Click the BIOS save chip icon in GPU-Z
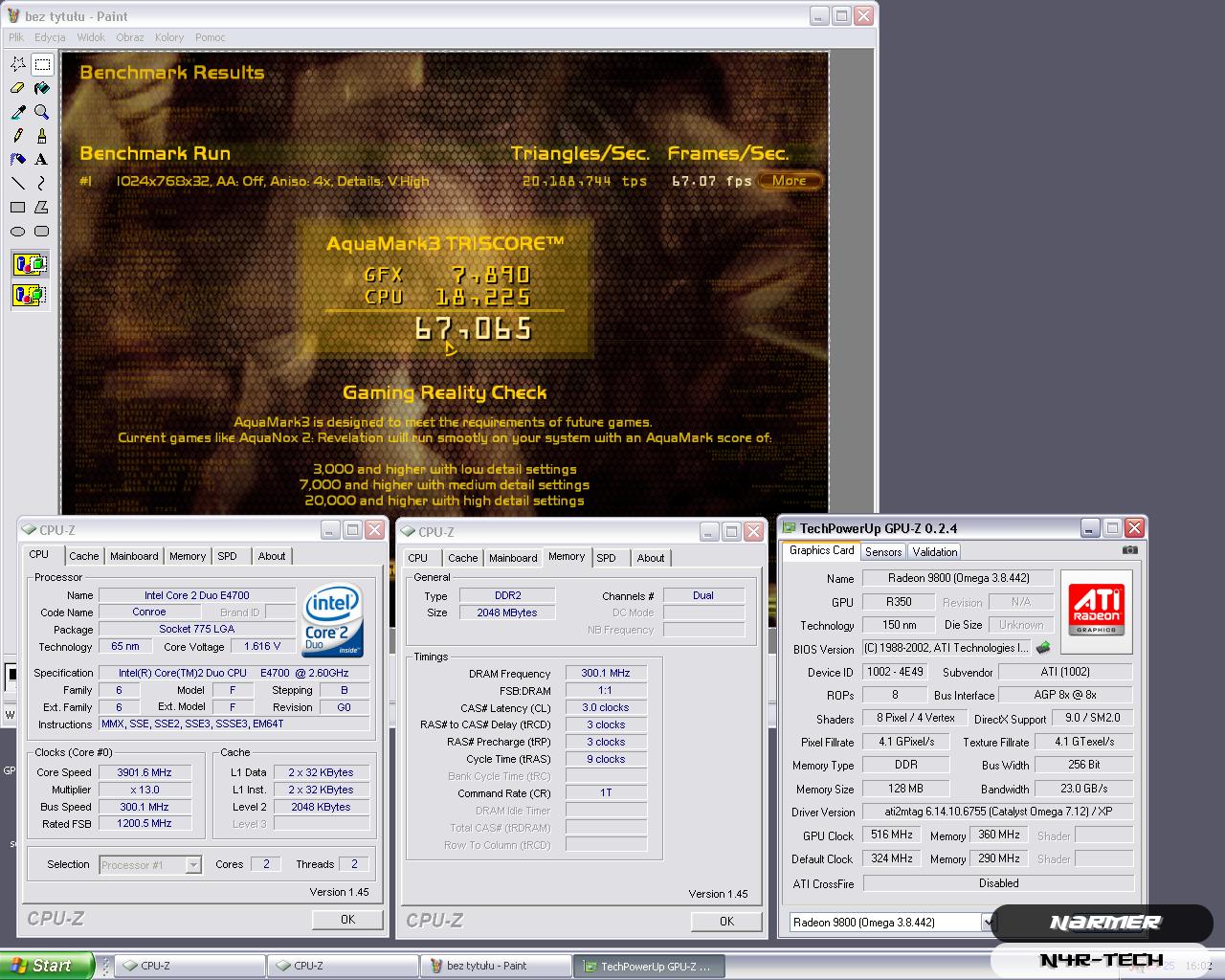Viewport: 1225px width, 980px height. (1043, 648)
